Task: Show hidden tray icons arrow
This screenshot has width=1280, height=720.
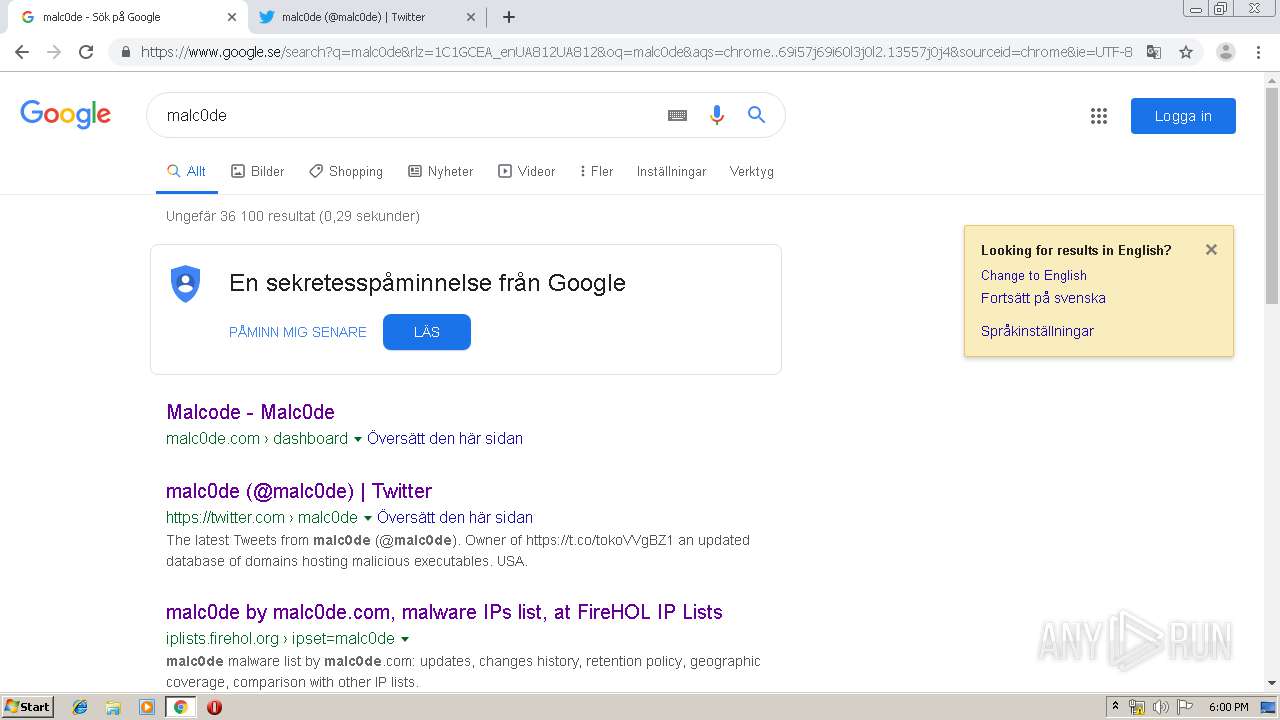Action: click(1116, 707)
